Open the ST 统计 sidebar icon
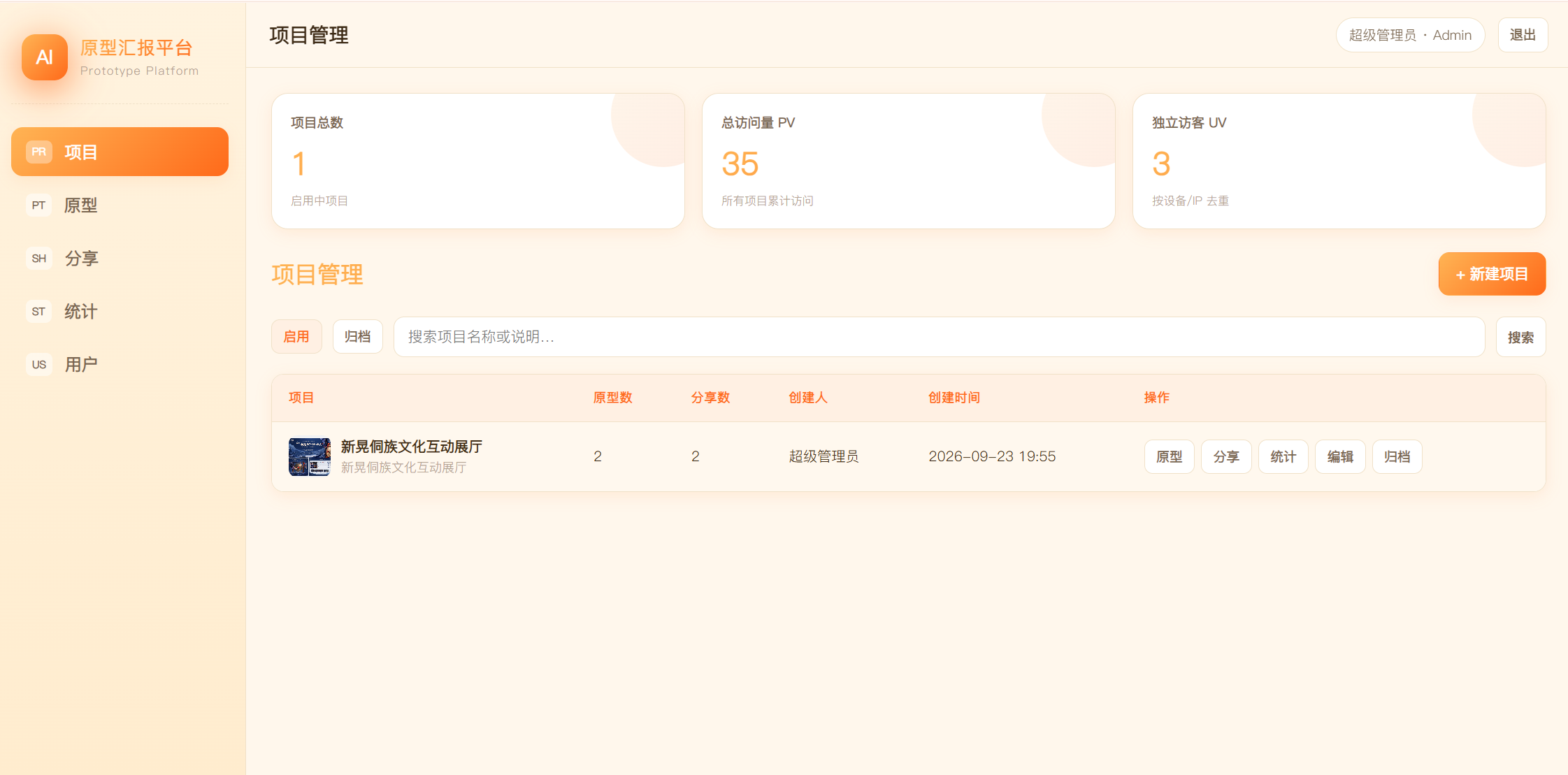 click(39, 311)
